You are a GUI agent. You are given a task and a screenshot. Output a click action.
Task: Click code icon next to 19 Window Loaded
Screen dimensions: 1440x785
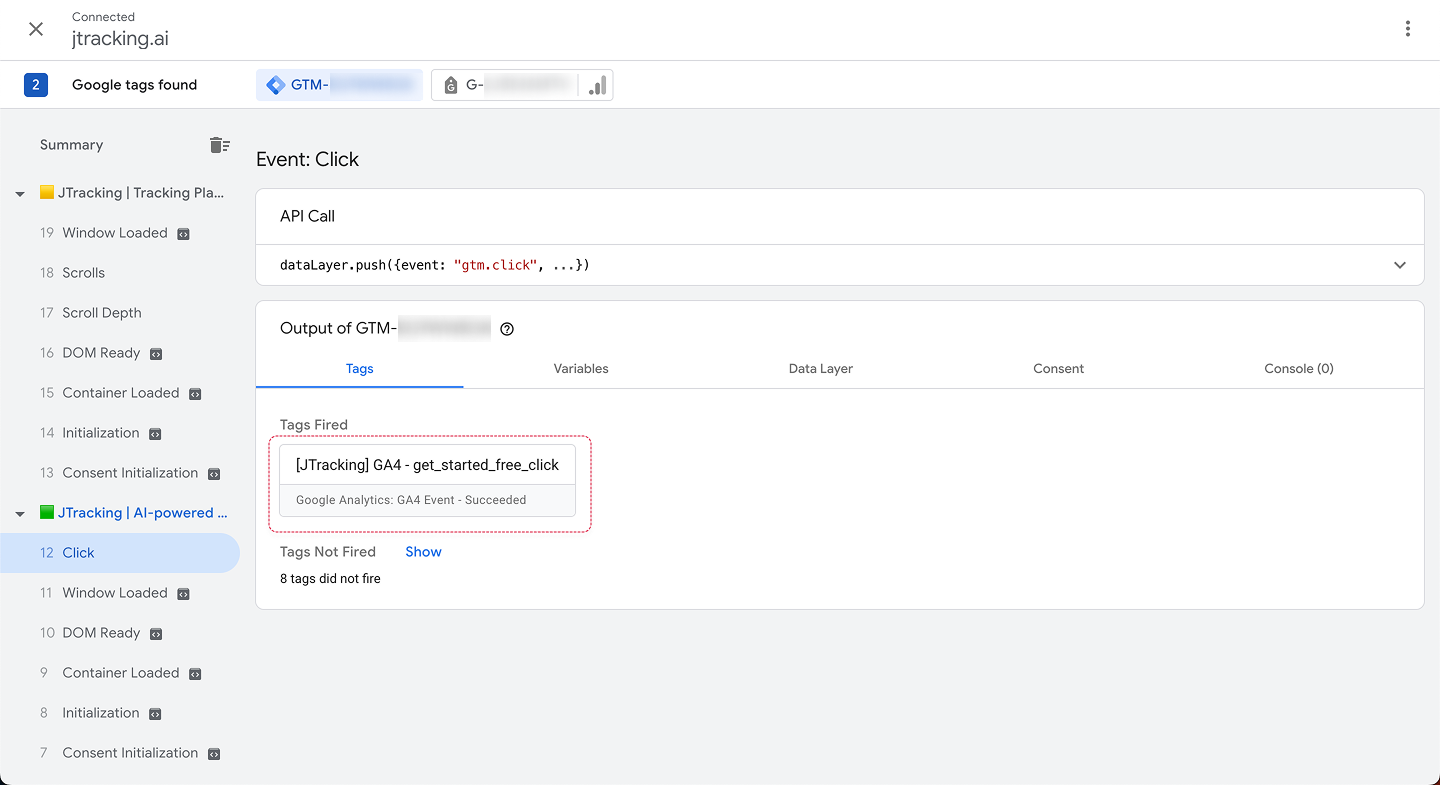pos(183,234)
